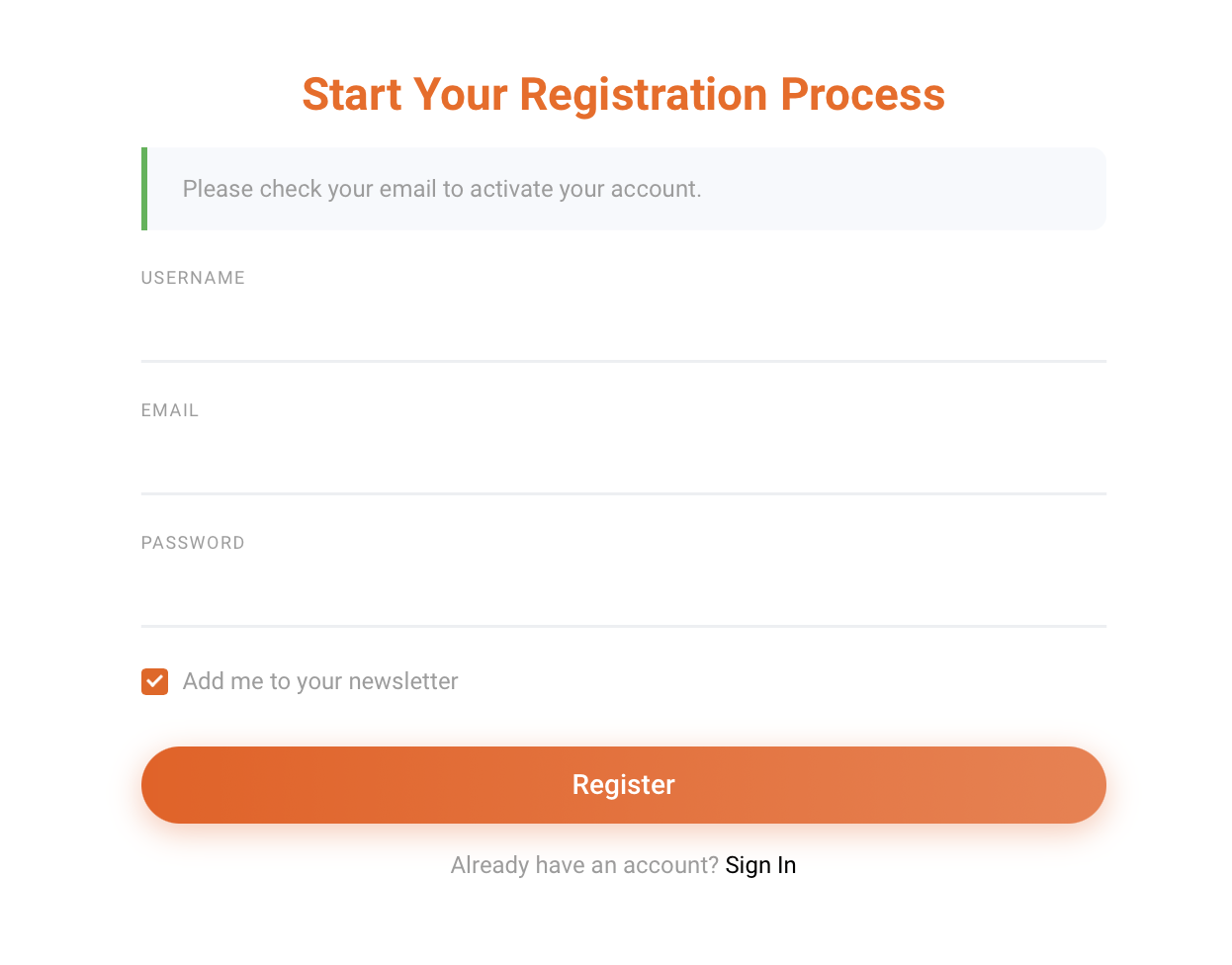Click the Register button
1232x965 pixels.
point(623,784)
